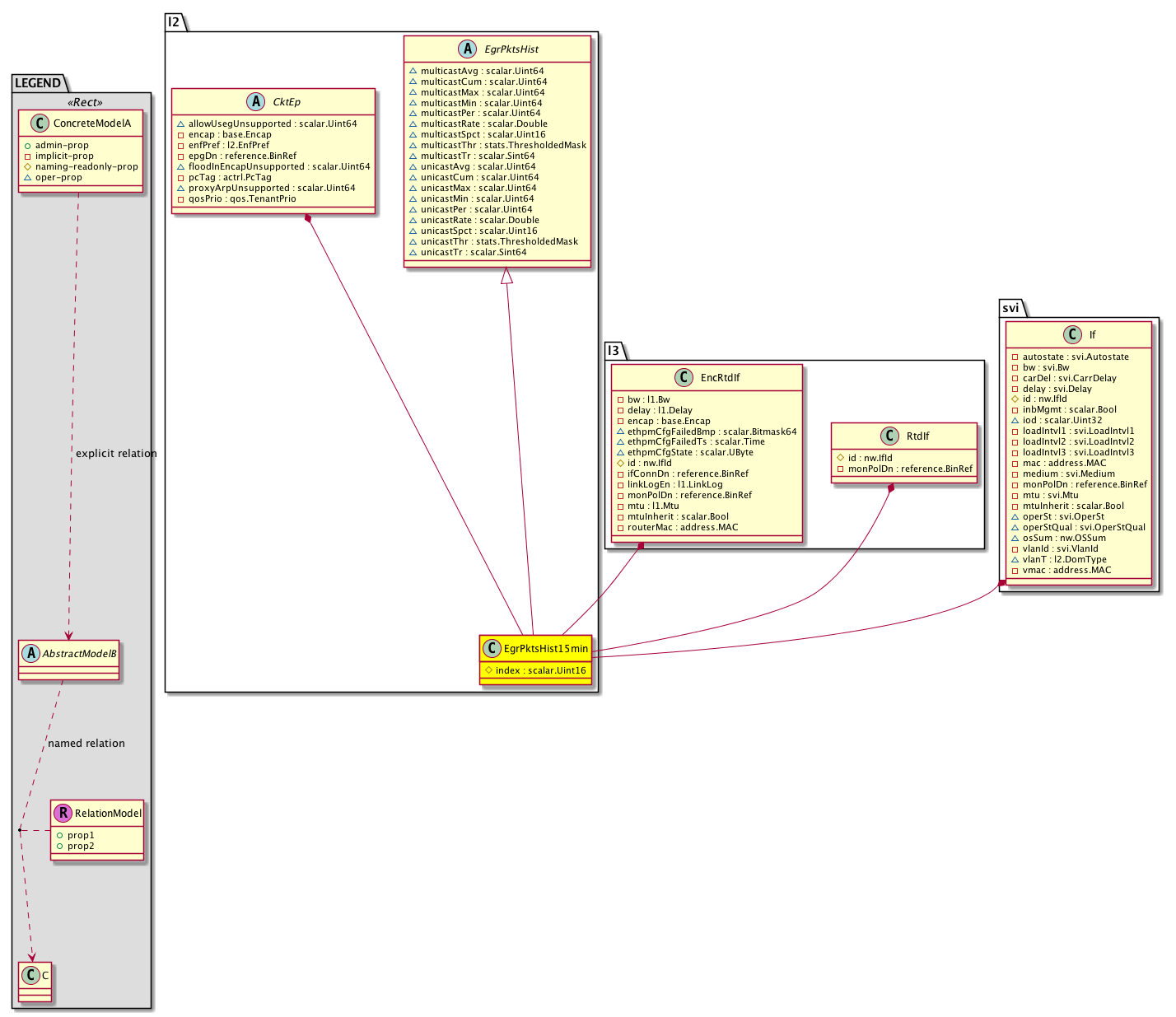1176x1017 pixels.
Task: Select the l3 package tab
Action: [614, 351]
